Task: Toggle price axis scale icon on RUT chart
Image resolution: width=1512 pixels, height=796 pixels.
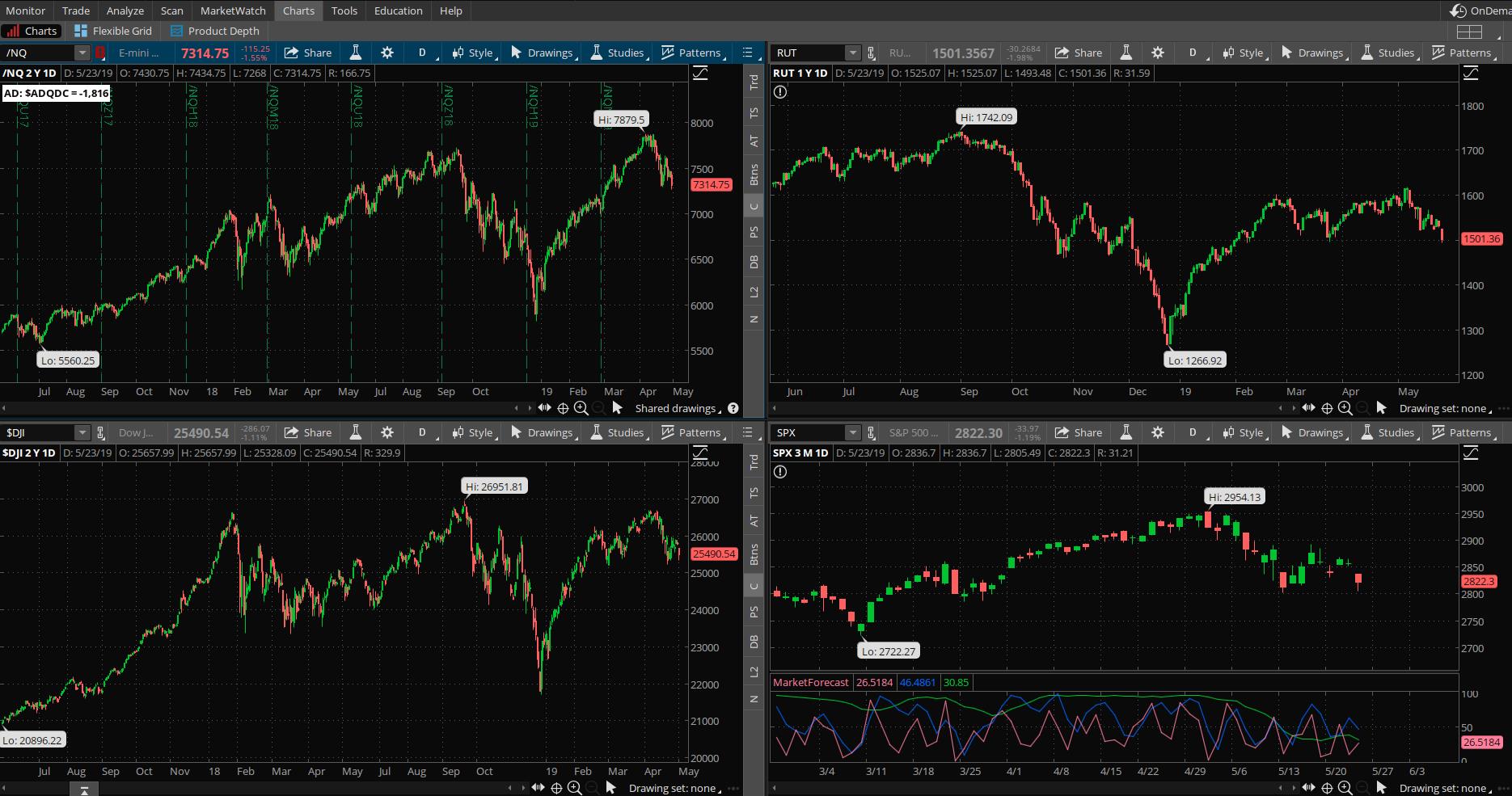Action: coord(1471,73)
